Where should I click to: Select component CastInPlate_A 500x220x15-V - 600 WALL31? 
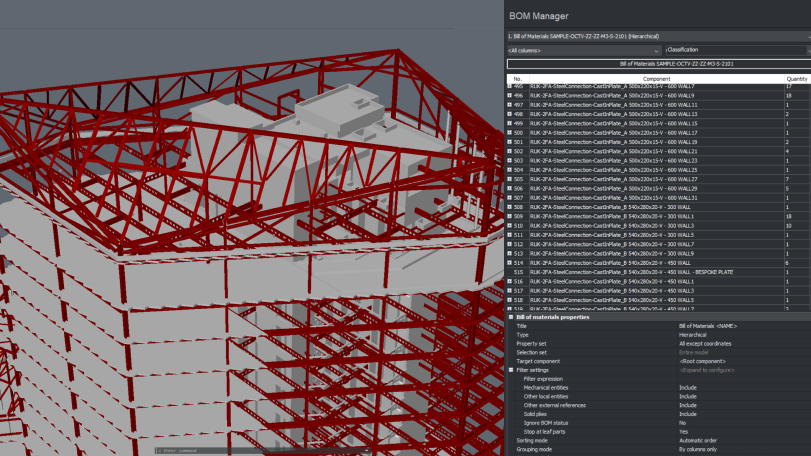[x=613, y=198]
